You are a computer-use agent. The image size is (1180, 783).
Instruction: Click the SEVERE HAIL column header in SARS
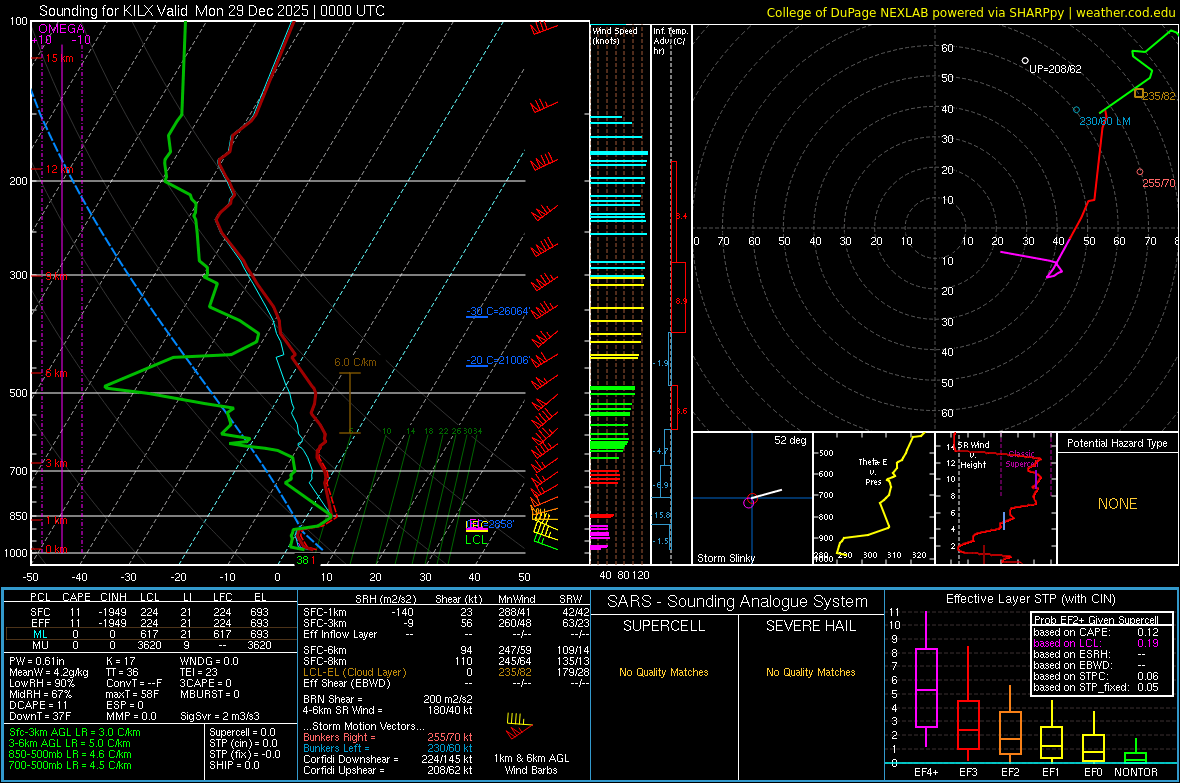[x=810, y=626]
